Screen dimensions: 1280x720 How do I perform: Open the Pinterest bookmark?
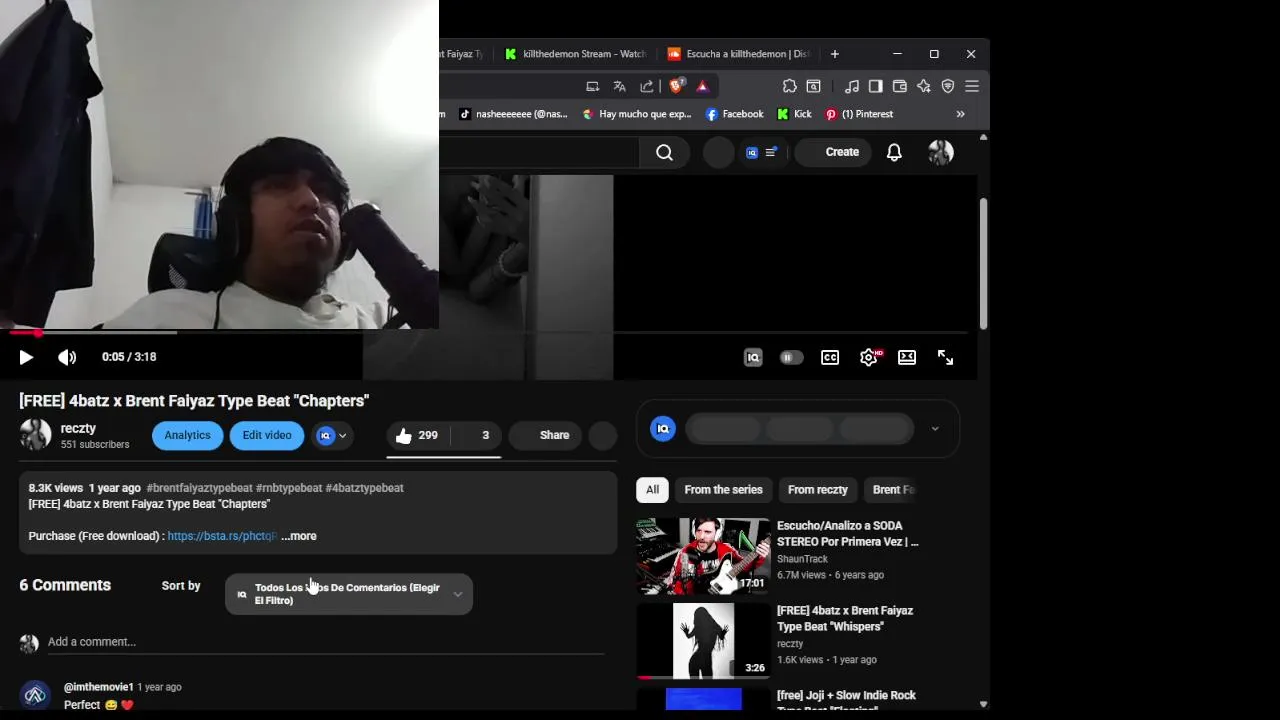click(859, 114)
